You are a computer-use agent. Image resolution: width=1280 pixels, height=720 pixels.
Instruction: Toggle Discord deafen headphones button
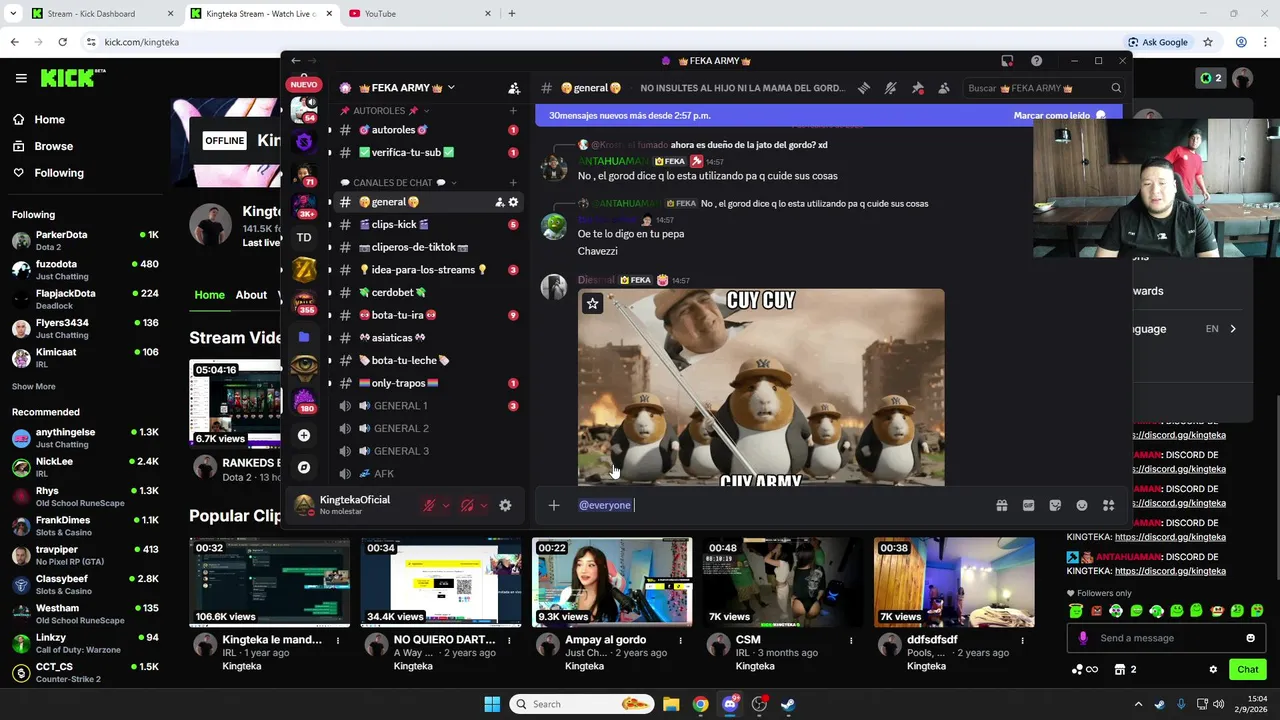tap(467, 506)
